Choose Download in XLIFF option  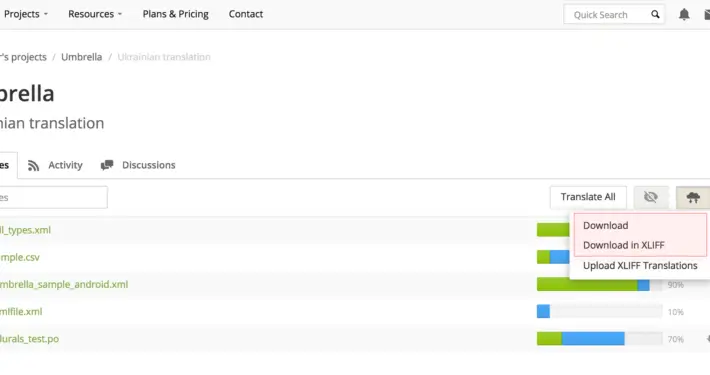pyautogui.click(x=624, y=245)
